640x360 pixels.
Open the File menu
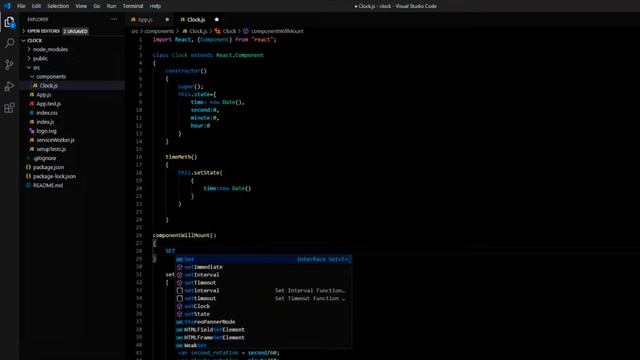click(x=21, y=6)
